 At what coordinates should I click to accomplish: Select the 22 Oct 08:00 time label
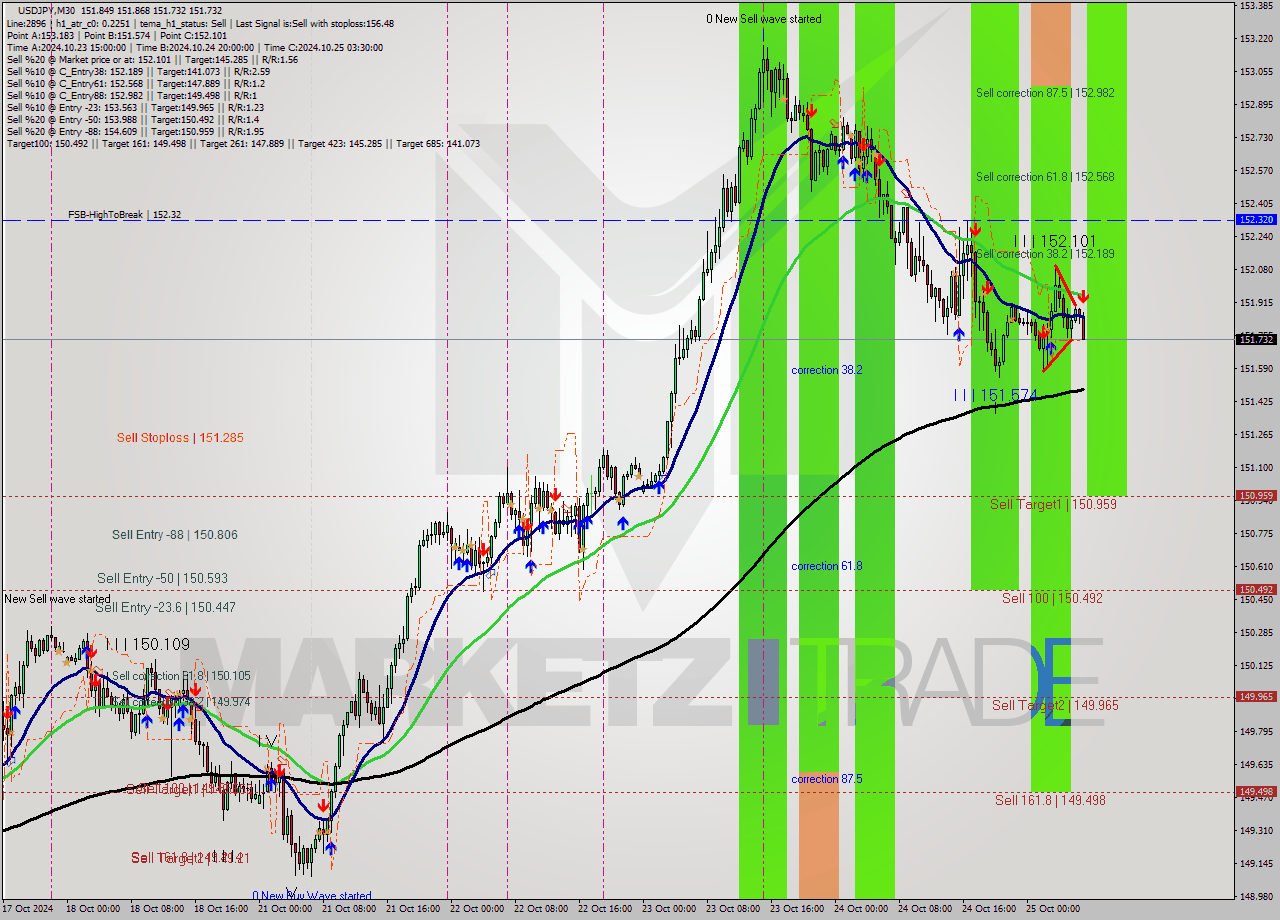pyautogui.click(x=541, y=909)
